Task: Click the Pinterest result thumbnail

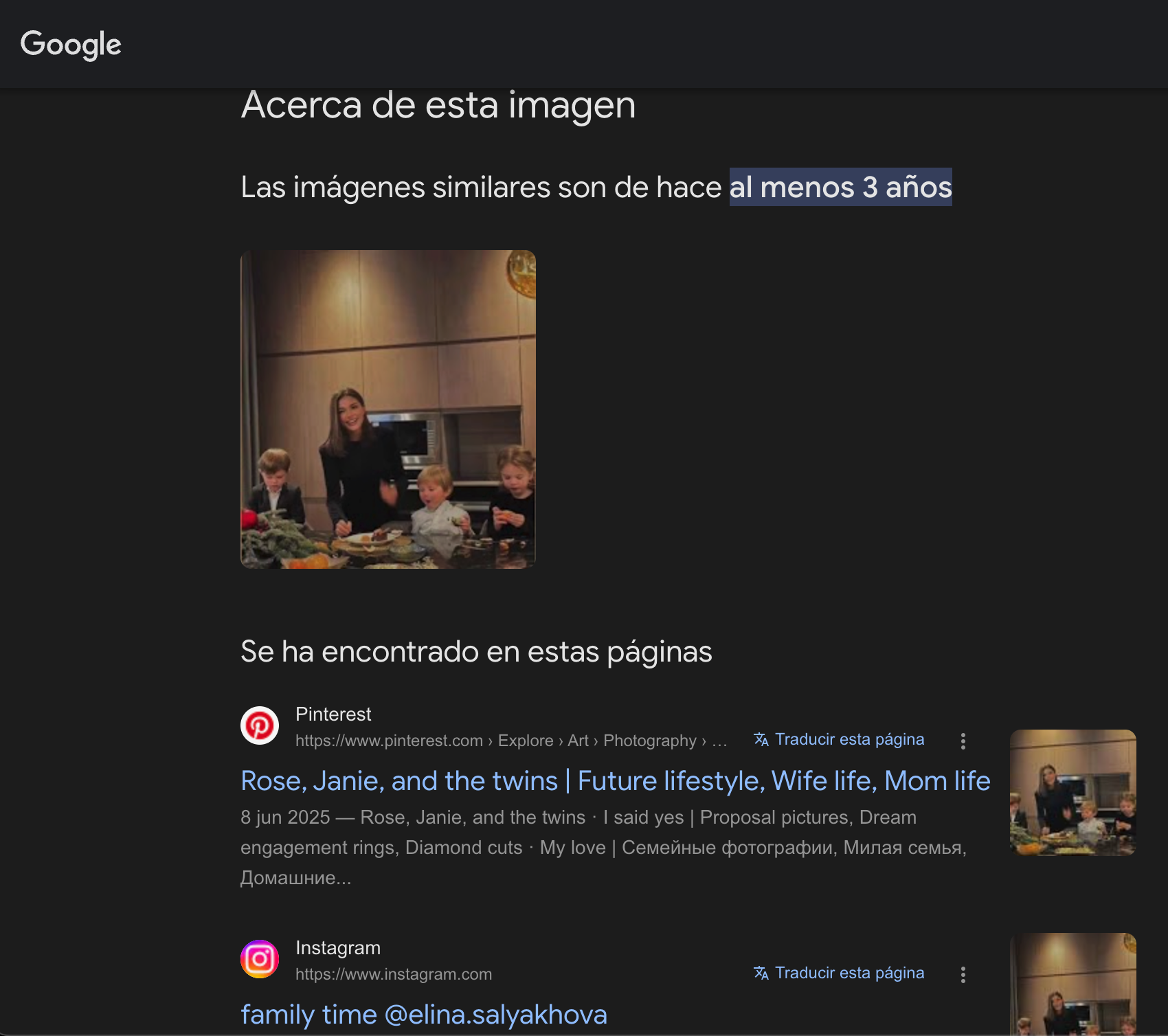Action: tap(1073, 792)
